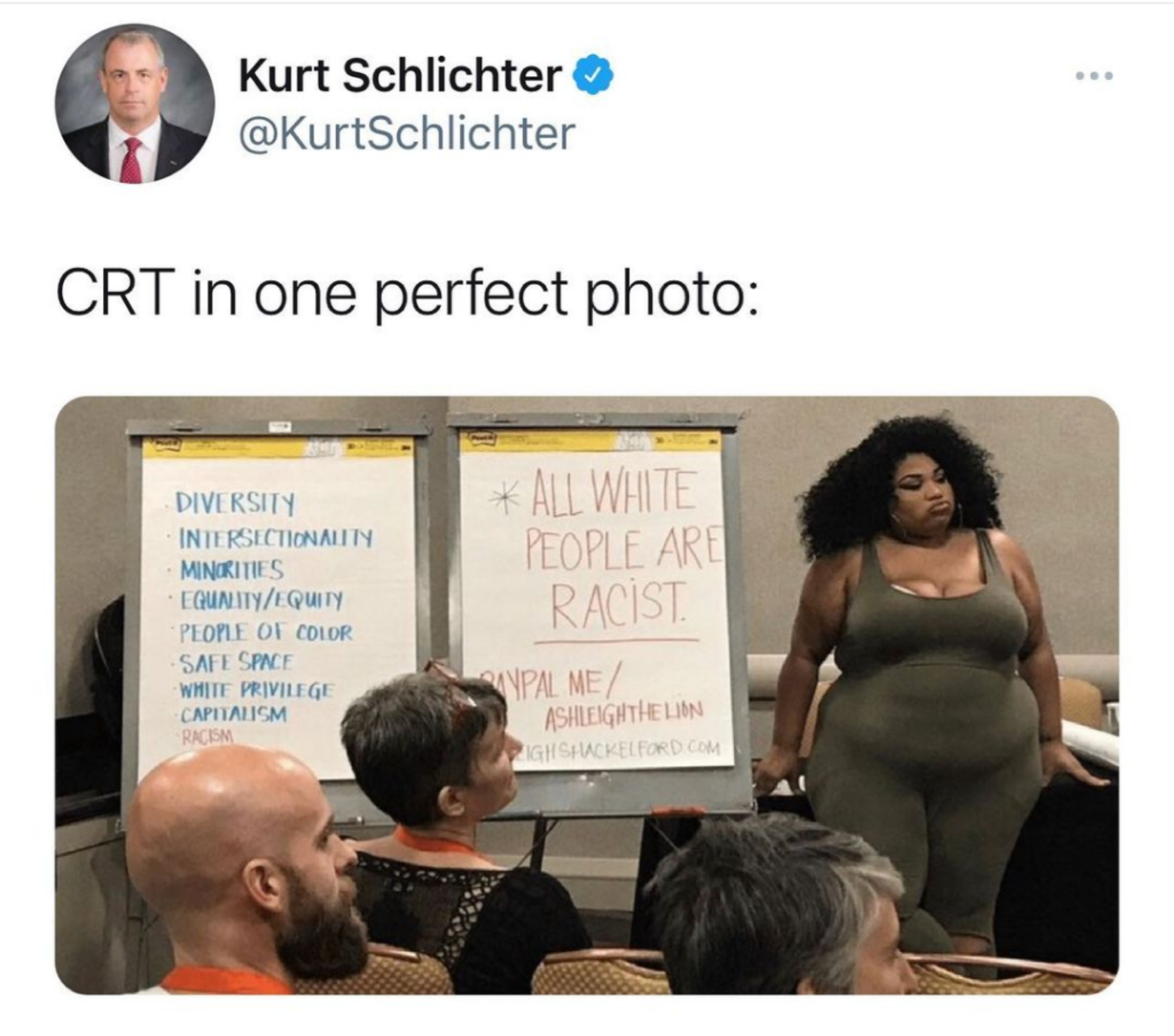Click "PAYPAL ME/" text on right chart
This screenshot has height=1036, width=1174.
pos(549,684)
